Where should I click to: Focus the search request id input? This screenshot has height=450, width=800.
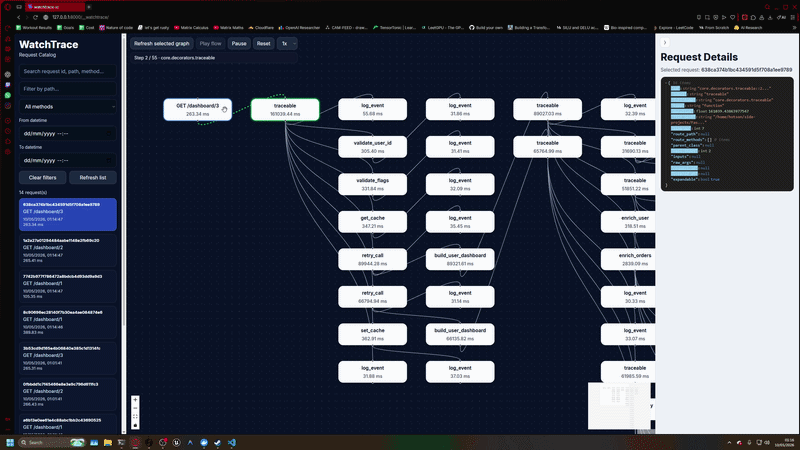[68, 71]
